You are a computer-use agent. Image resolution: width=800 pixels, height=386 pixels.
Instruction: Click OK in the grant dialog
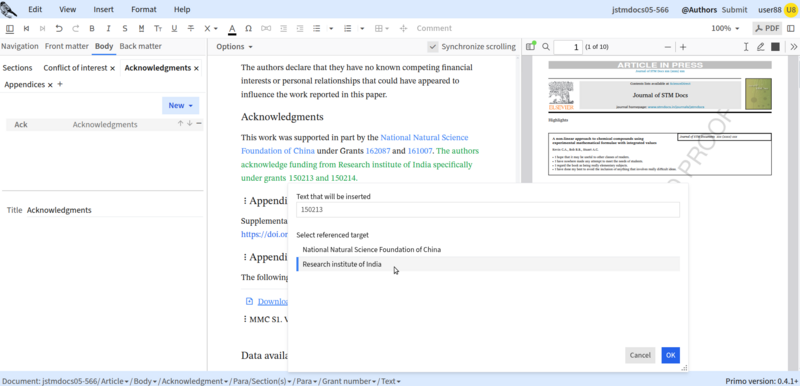point(670,355)
